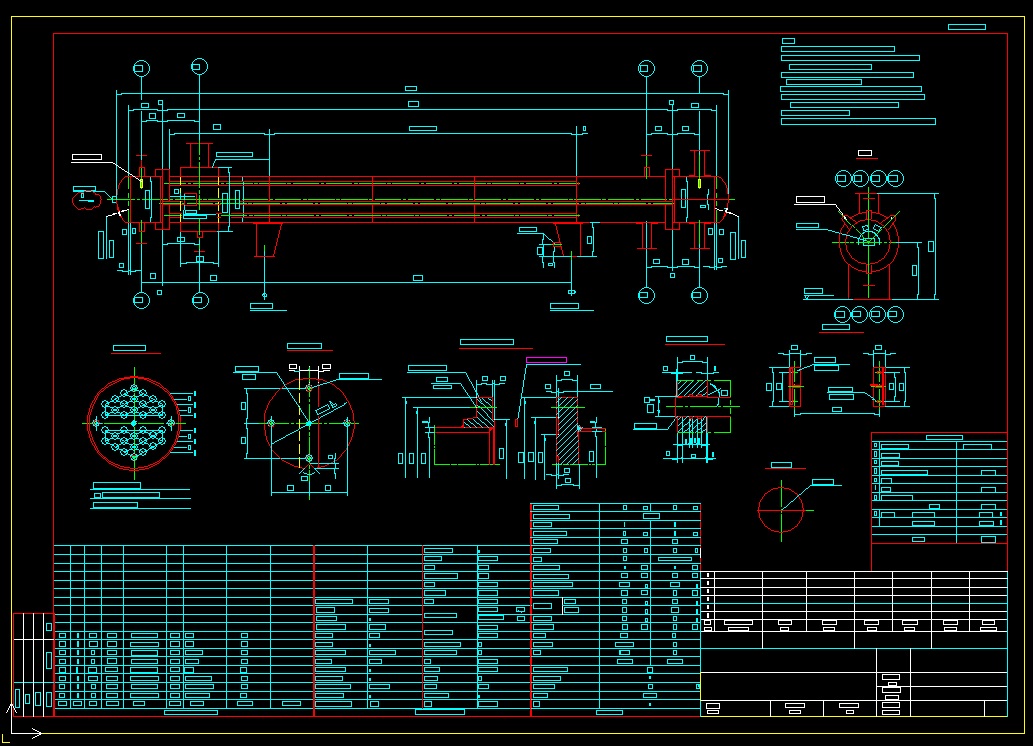The image size is (1033, 746).
Task: Click the technical notes text block at top right
Action: (855, 83)
